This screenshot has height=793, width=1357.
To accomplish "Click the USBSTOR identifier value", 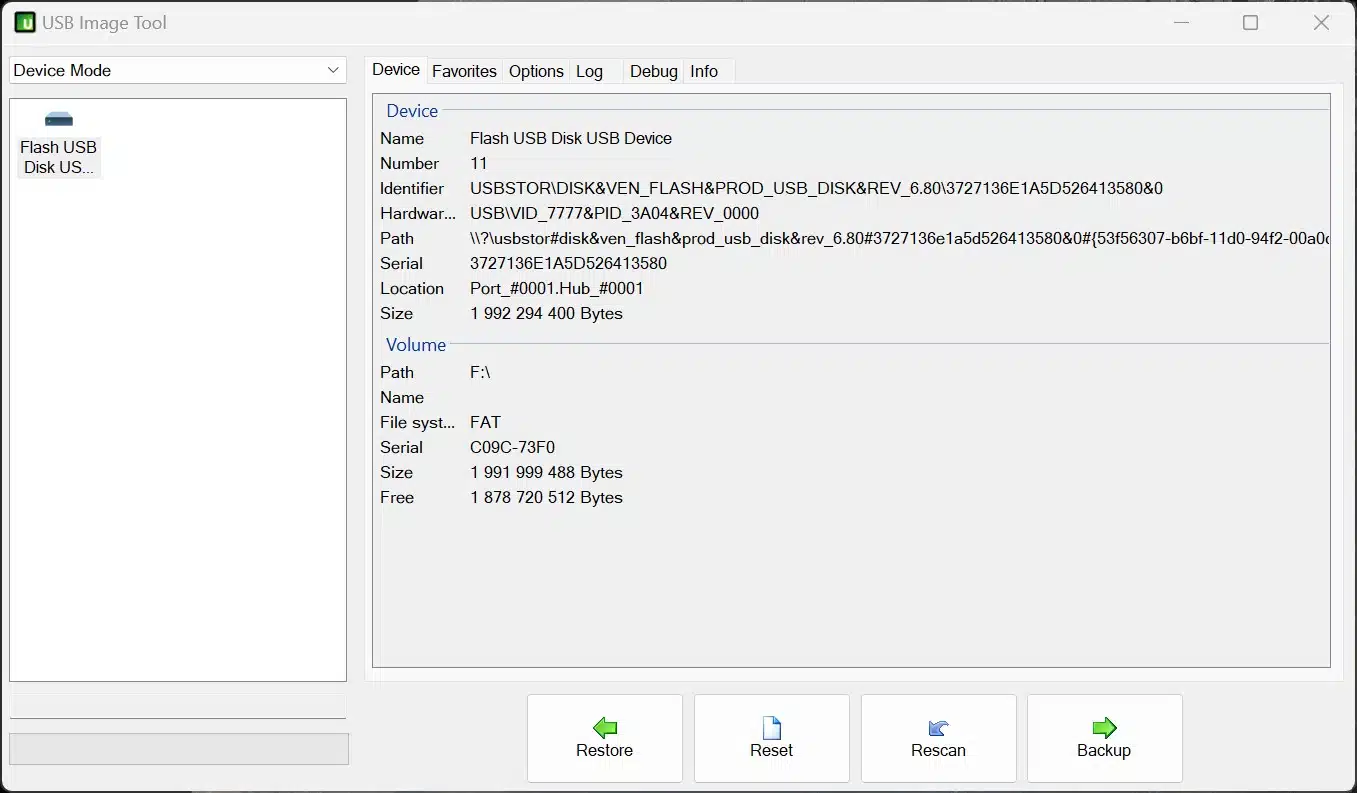I will coord(816,188).
